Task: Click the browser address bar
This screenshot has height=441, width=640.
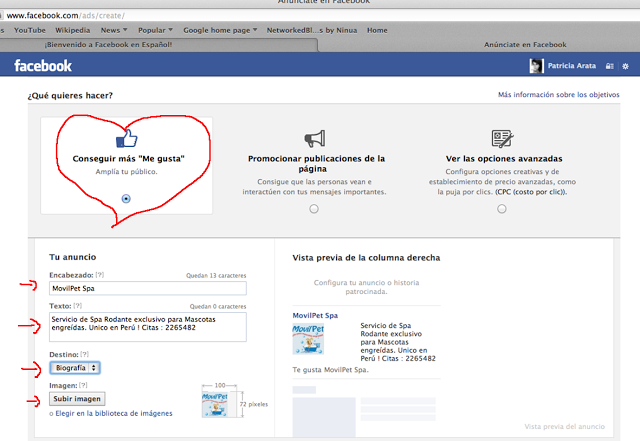Action: click(x=320, y=16)
